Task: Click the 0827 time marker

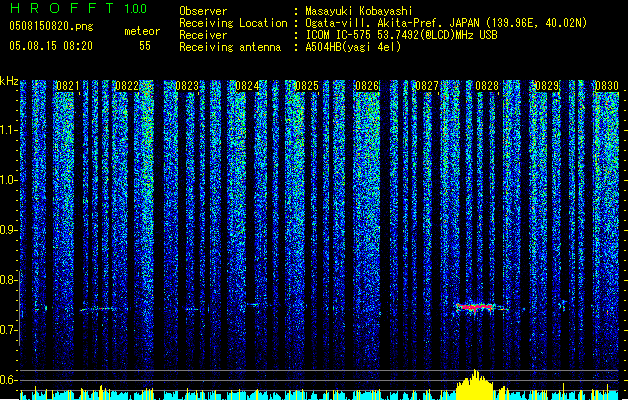Action: point(427,86)
